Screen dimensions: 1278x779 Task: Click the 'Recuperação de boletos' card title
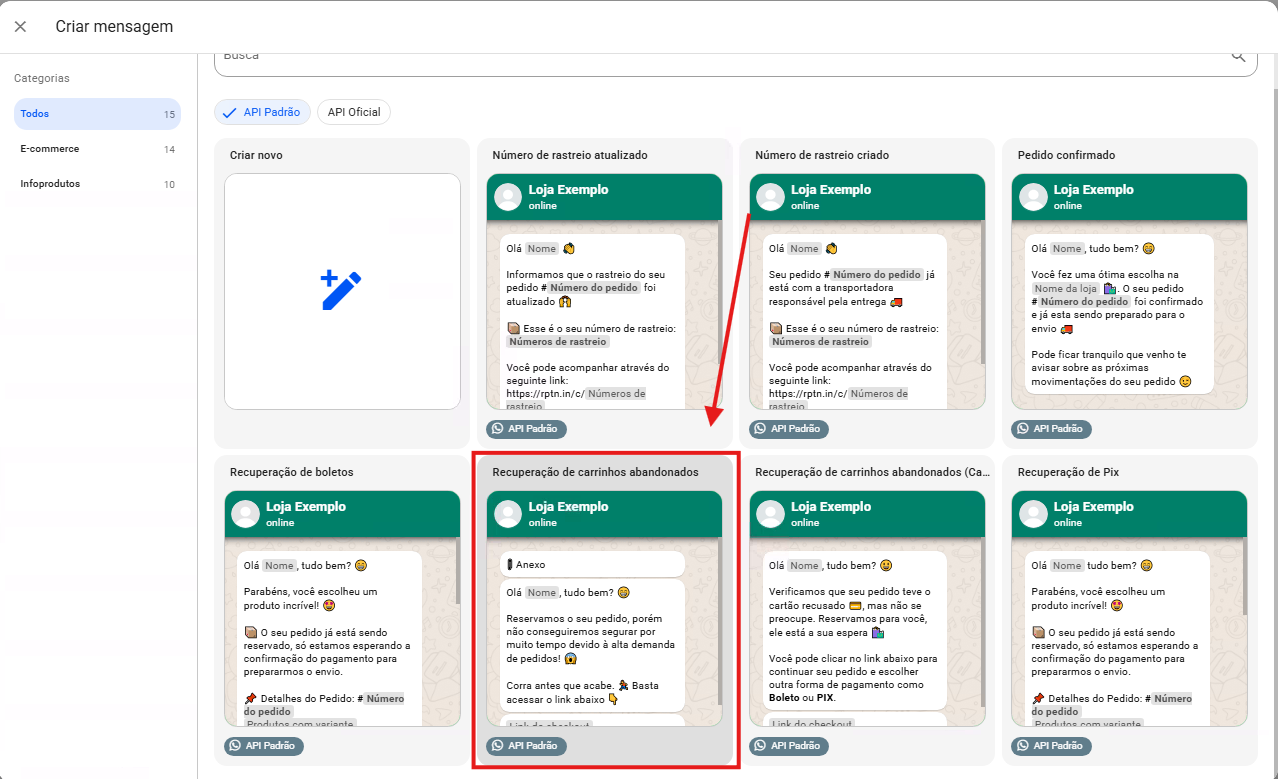(292, 472)
